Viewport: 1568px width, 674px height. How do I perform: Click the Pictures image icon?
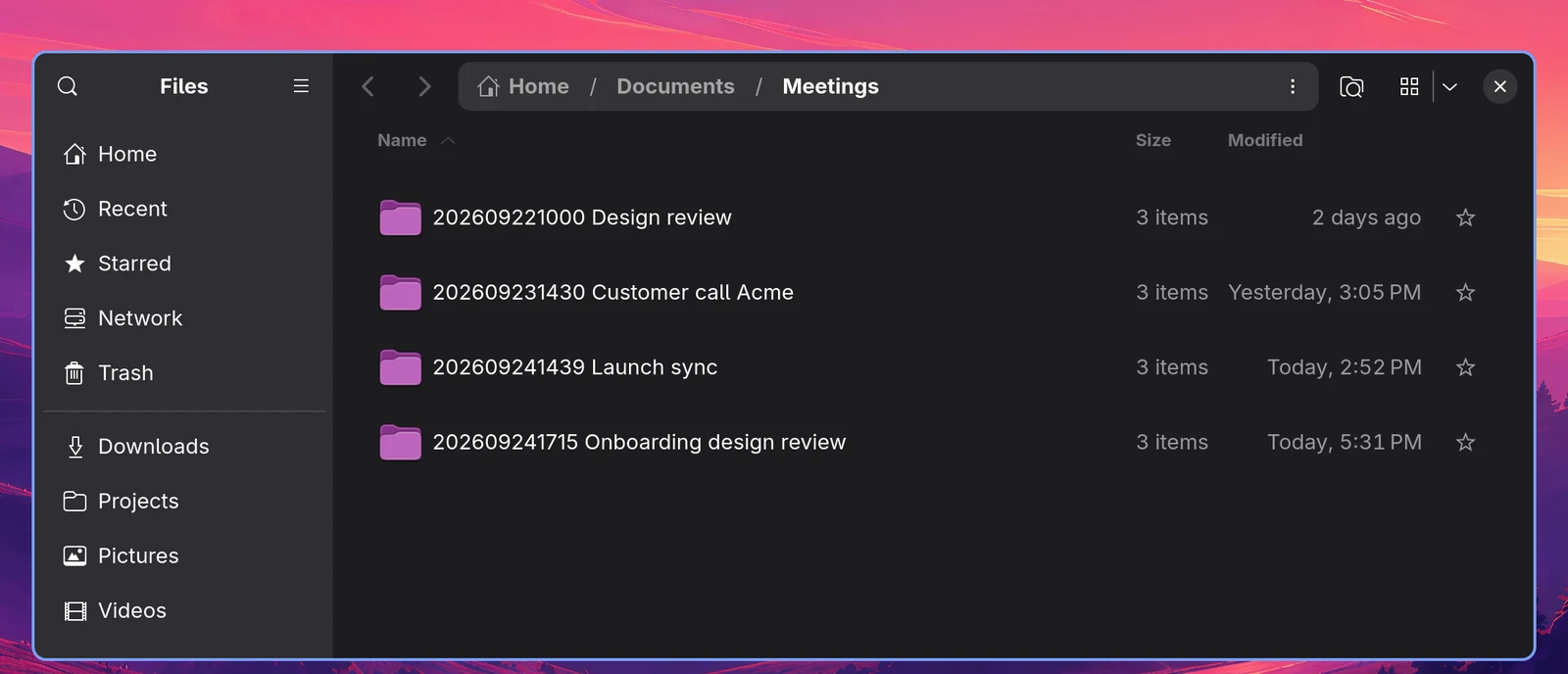[x=74, y=556]
